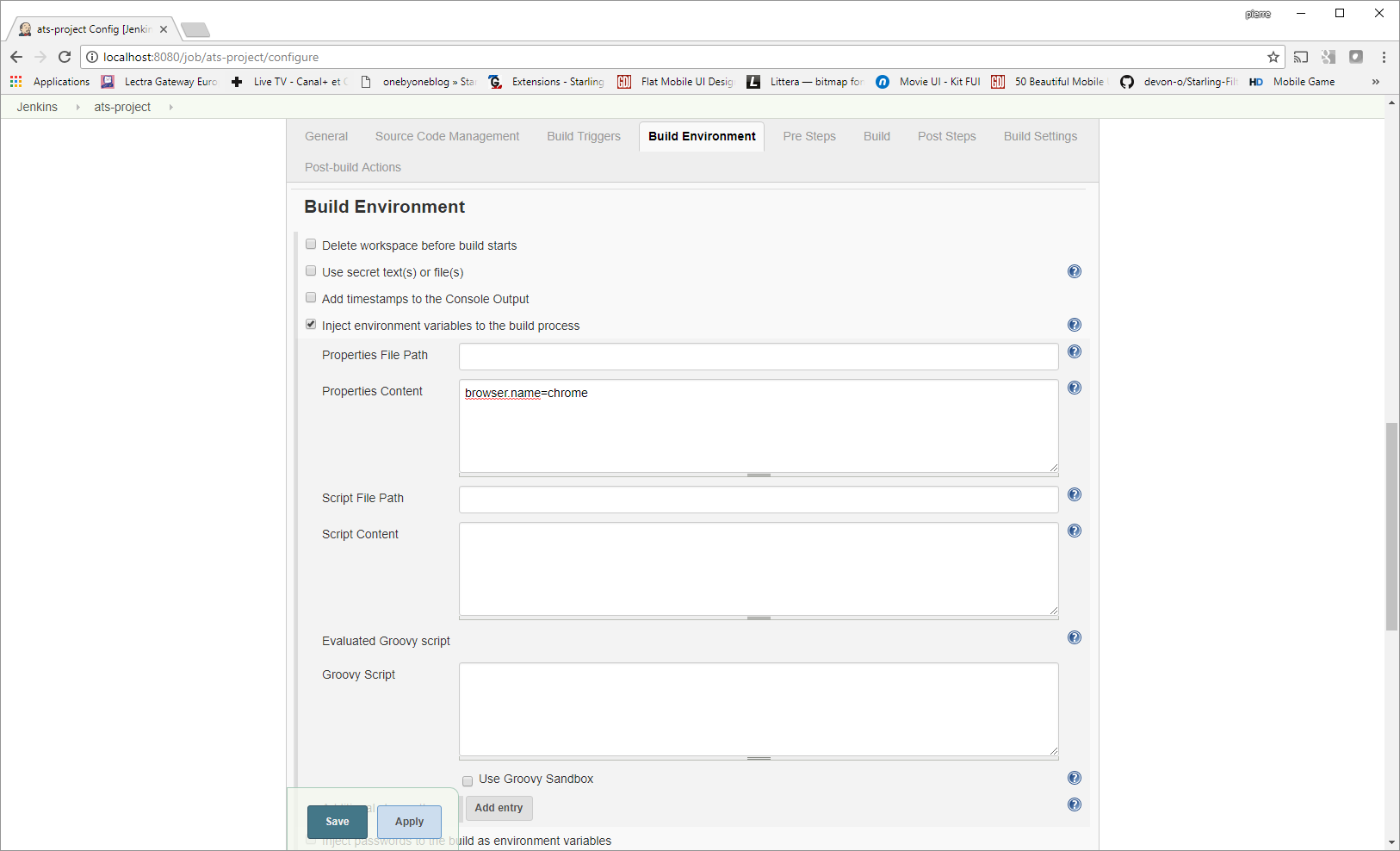Image resolution: width=1400 pixels, height=851 pixels.
Task: Expand the Jenkins breadcrumb dropdown arrow
Action: click(77, 107)
